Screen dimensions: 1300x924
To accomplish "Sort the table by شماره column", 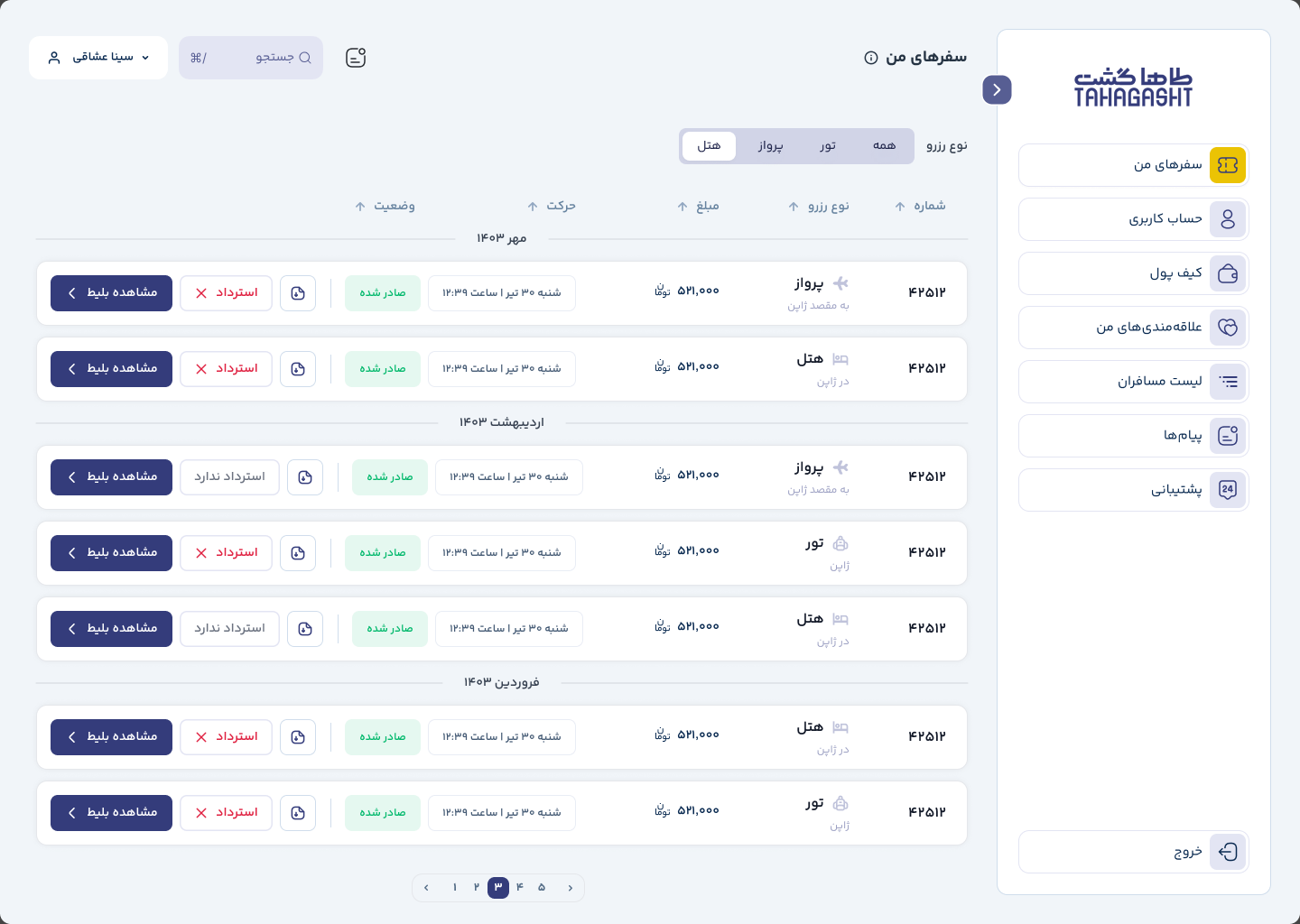I will coord(920,206).
